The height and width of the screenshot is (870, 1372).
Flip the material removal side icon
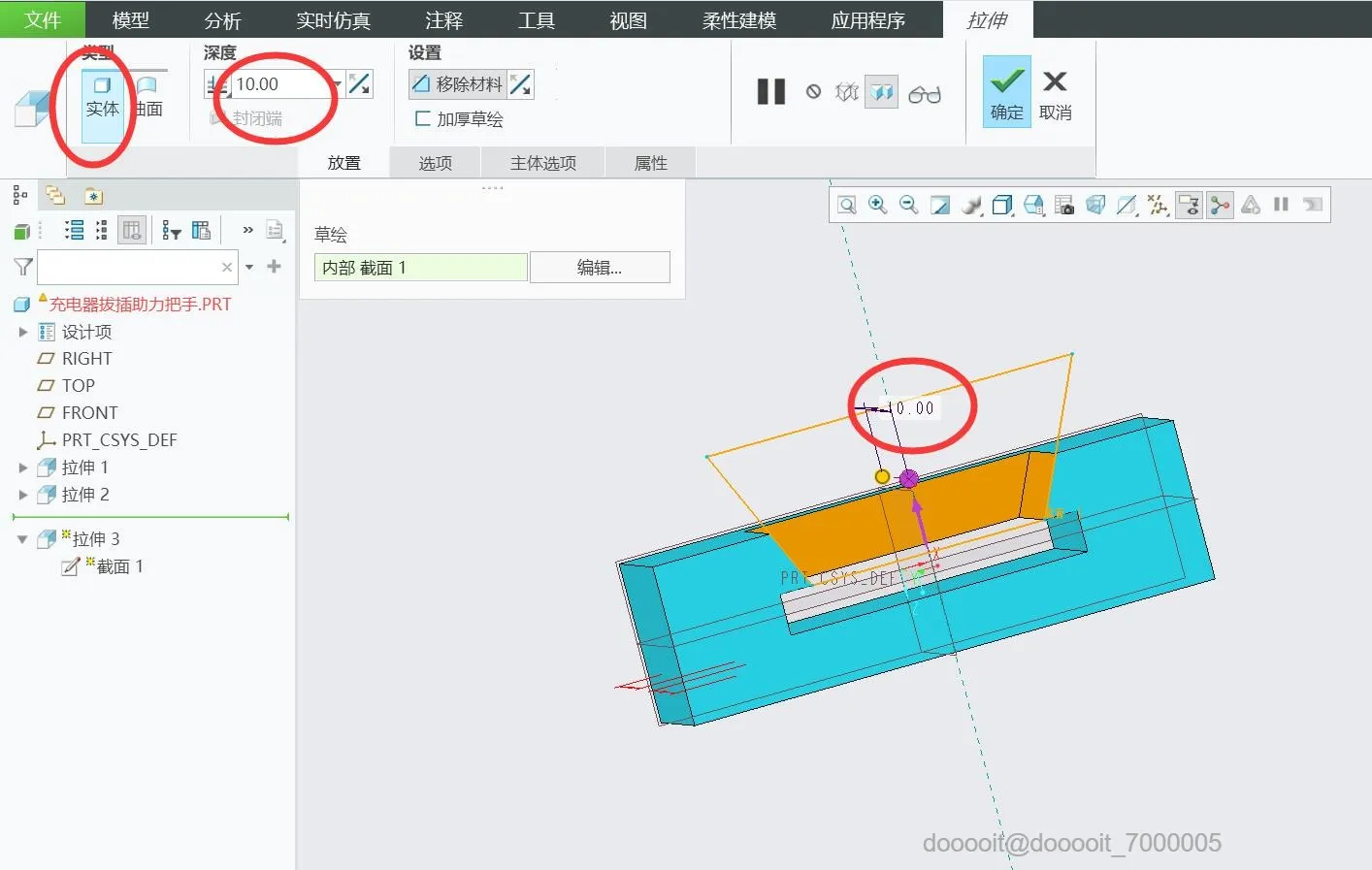pos(521,84)
